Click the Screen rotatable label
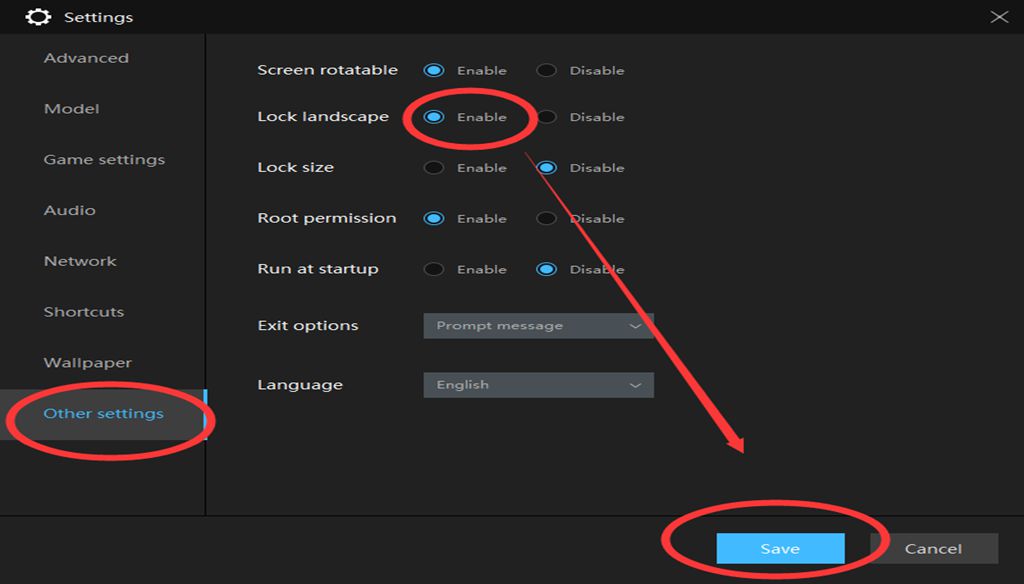 pyautogui.click(x=327, y=70)
